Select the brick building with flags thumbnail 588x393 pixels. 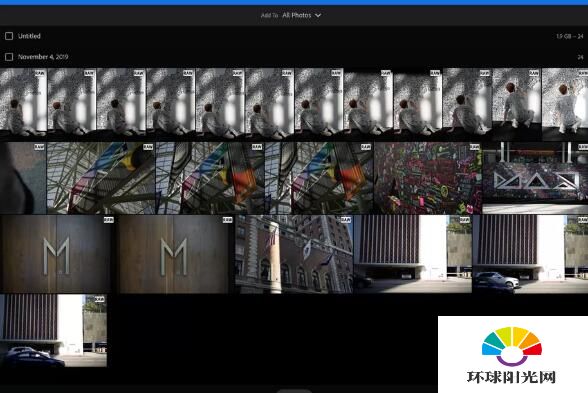pyautogui.click(x=294, y=254)
